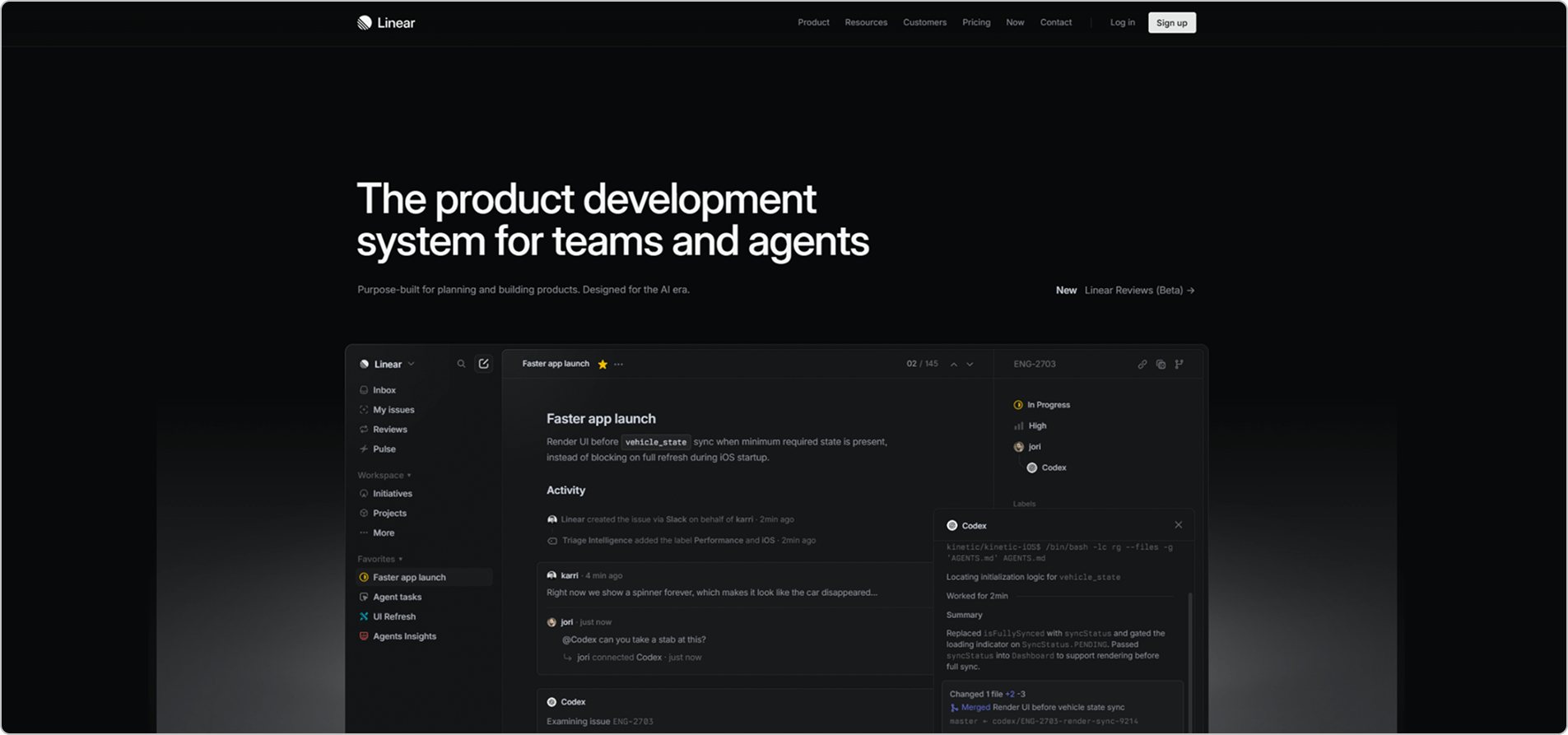
Task: Open My issues in the sidebar
Action: click(x=393, y=410)
